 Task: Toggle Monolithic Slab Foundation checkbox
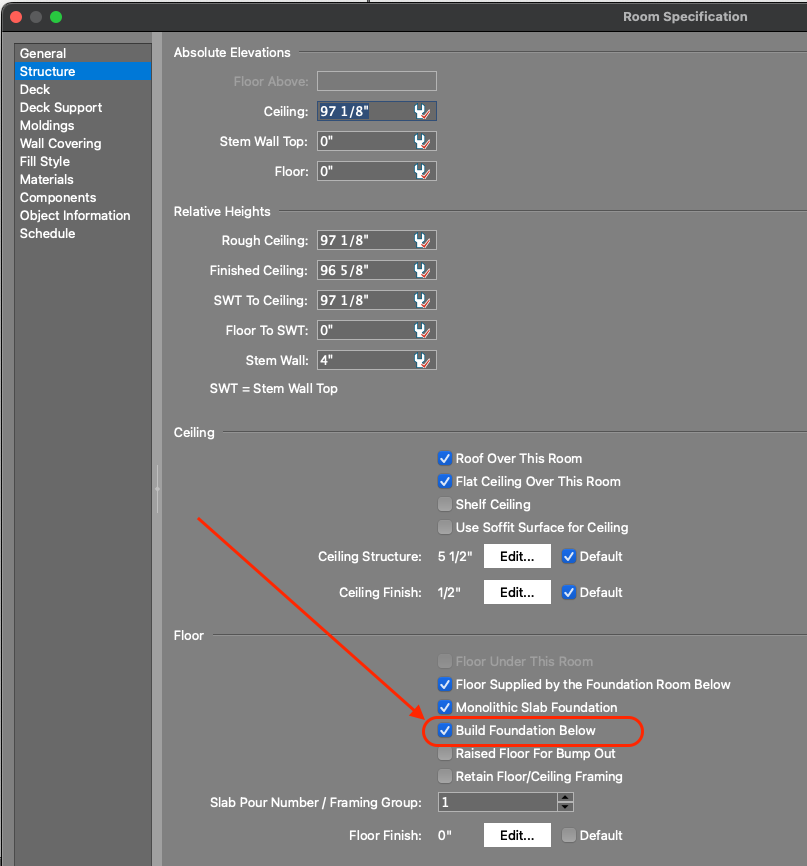pos(445,708)
